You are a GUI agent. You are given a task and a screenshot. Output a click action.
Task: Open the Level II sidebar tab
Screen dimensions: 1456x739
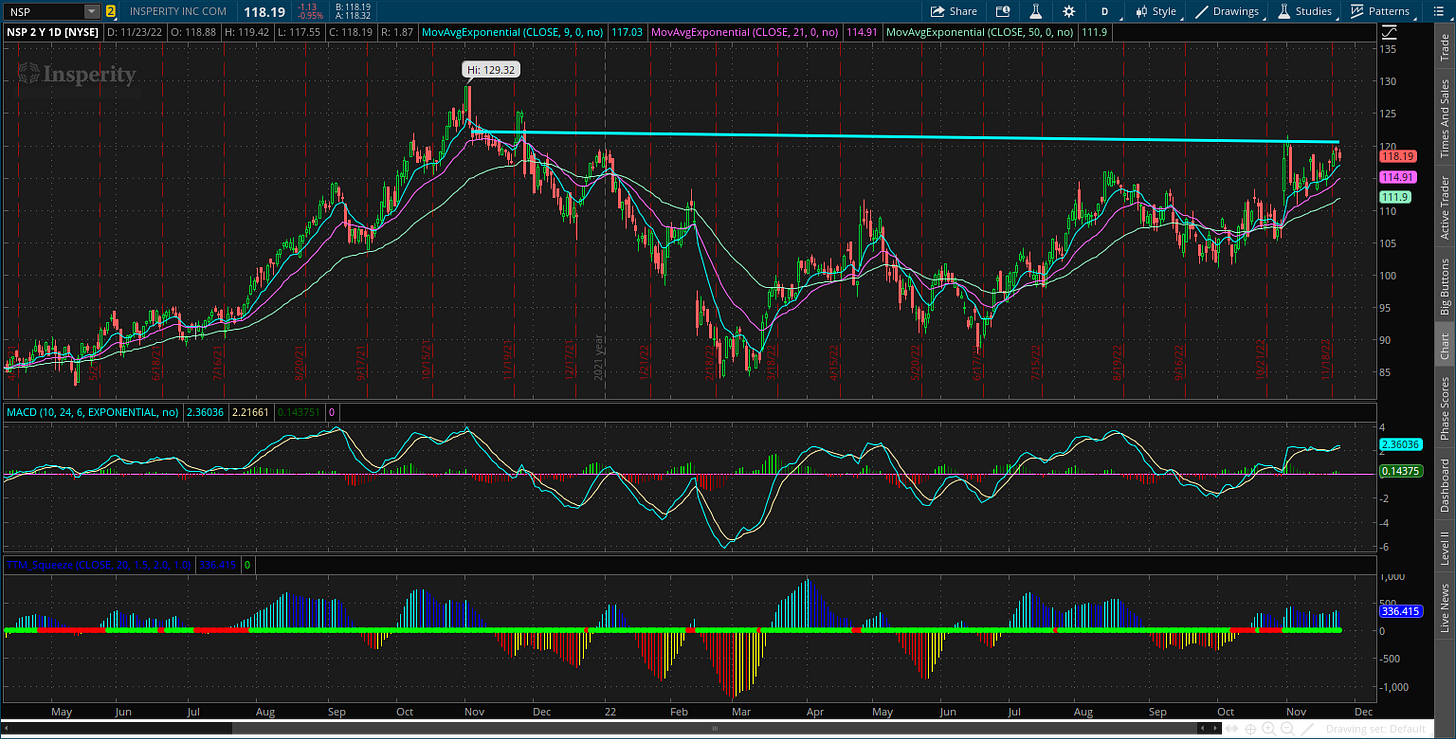tap(1445, 550)
